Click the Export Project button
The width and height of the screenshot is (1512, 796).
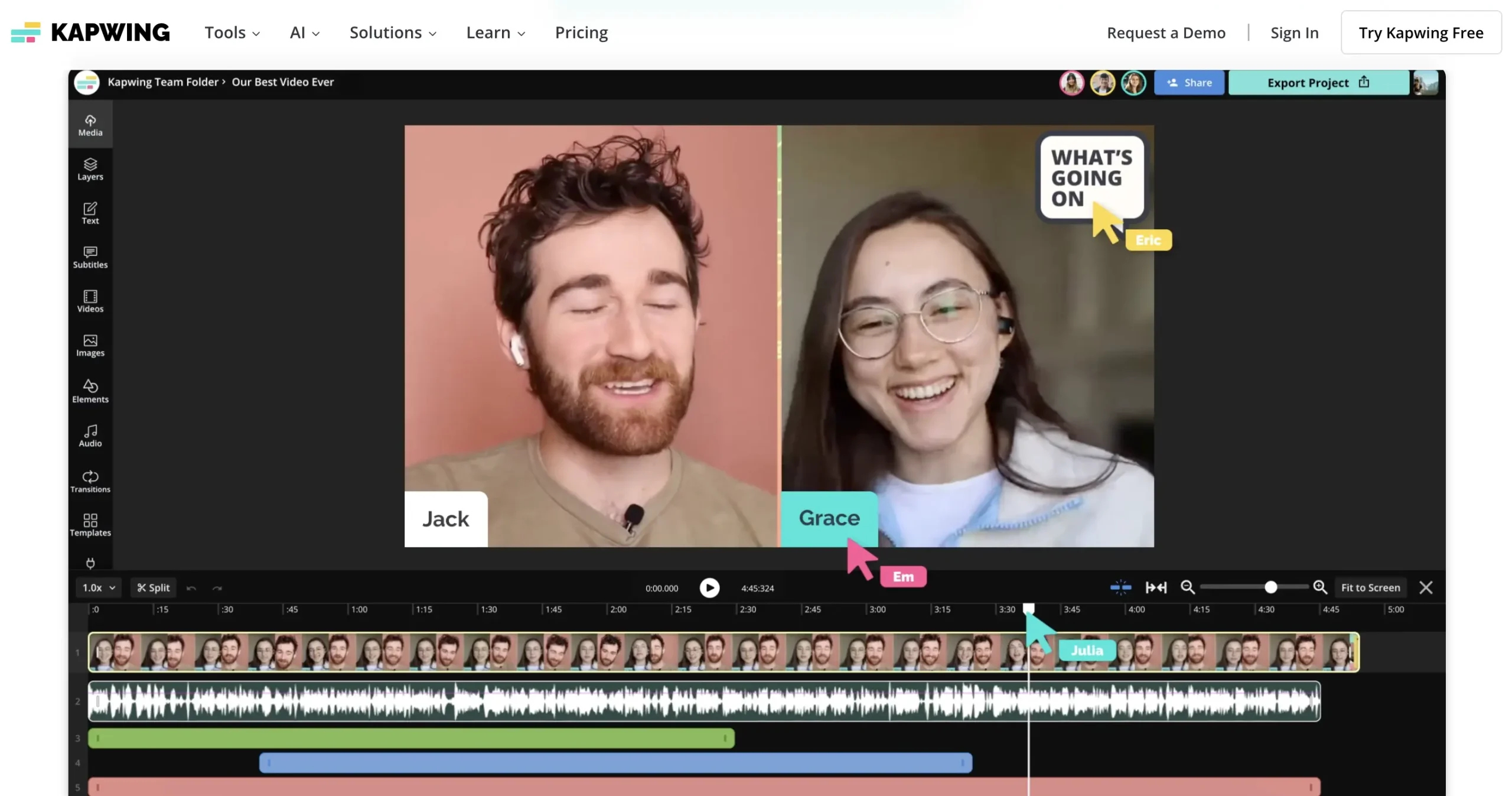point(1318,83)
